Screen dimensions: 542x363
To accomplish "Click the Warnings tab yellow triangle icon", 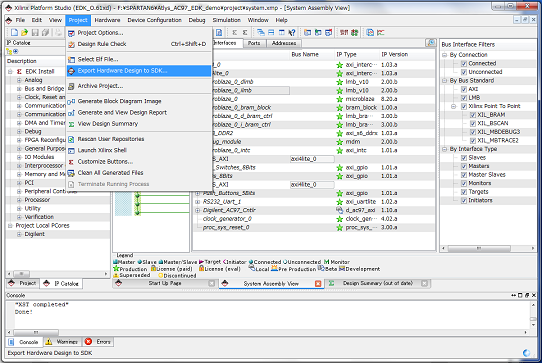I will [x=49, y=342].
